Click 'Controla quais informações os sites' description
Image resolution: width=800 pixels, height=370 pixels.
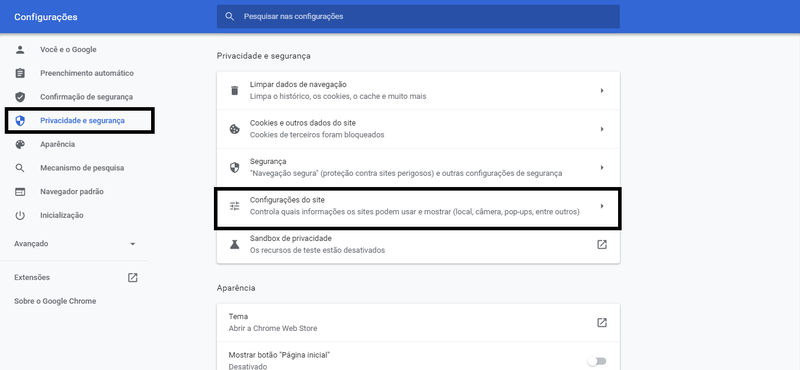(x=414, y=212)
